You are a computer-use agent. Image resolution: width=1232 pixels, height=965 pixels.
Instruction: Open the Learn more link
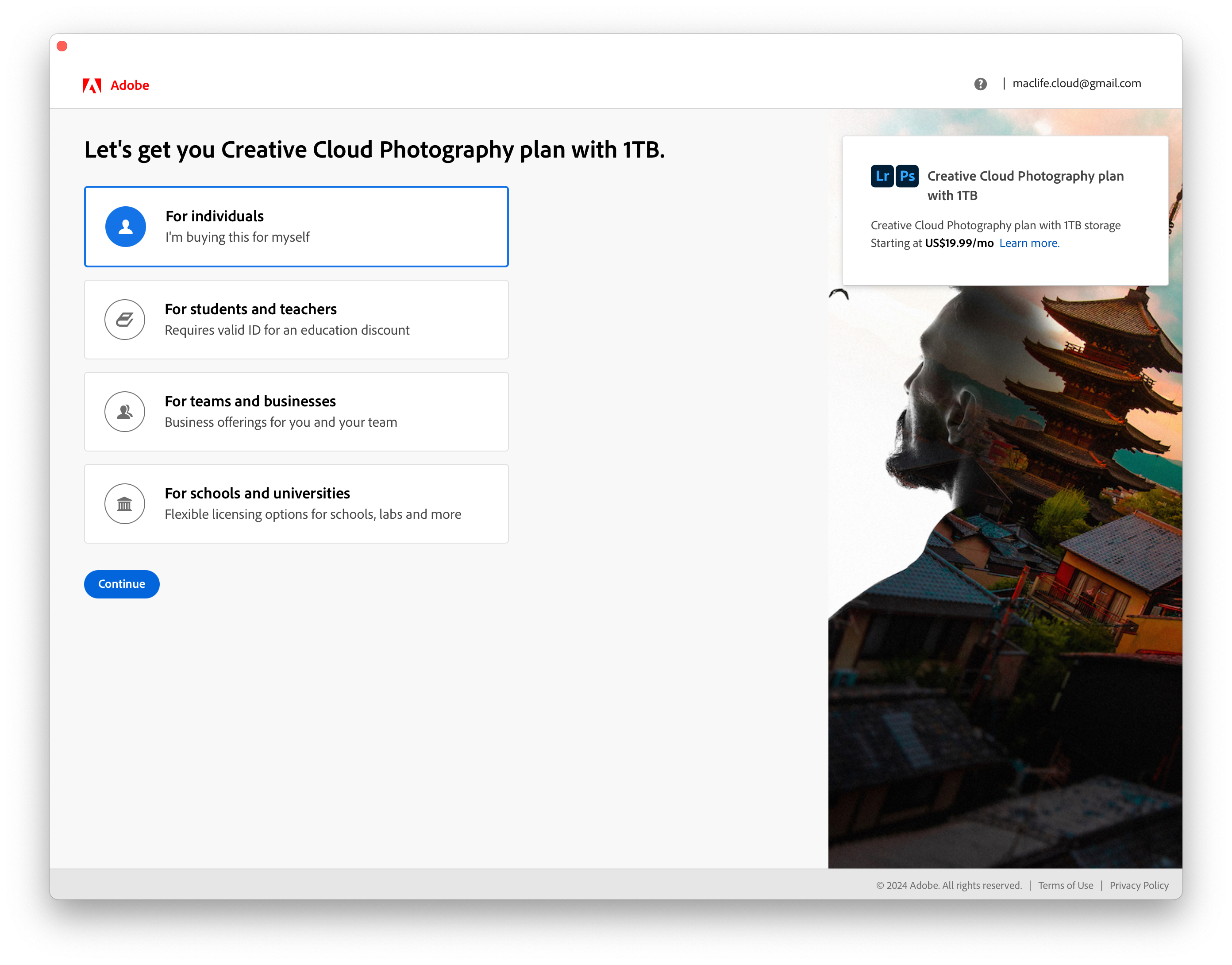point(1029,243)
